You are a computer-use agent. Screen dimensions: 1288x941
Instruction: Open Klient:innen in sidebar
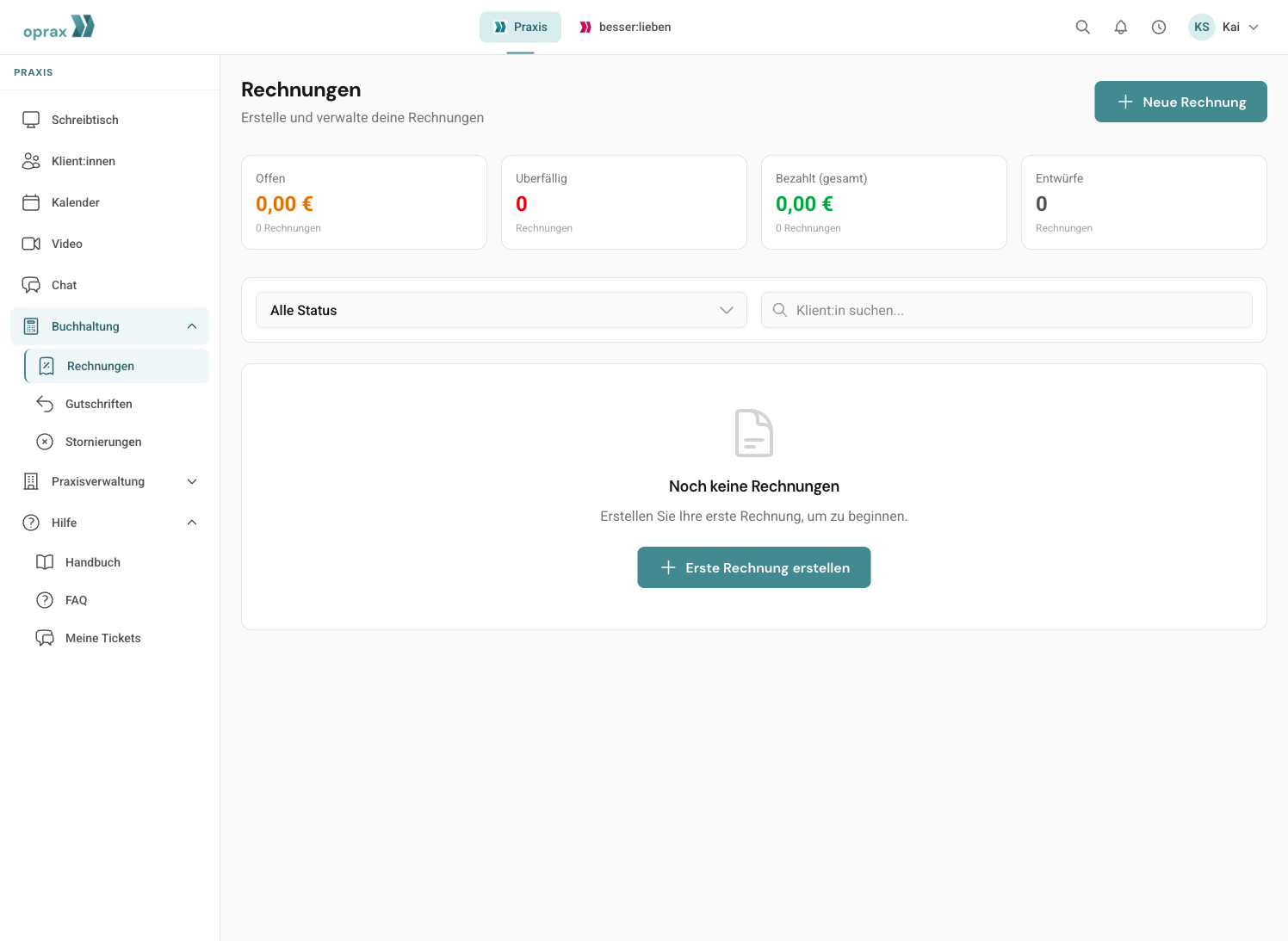(x=109, y=161)
